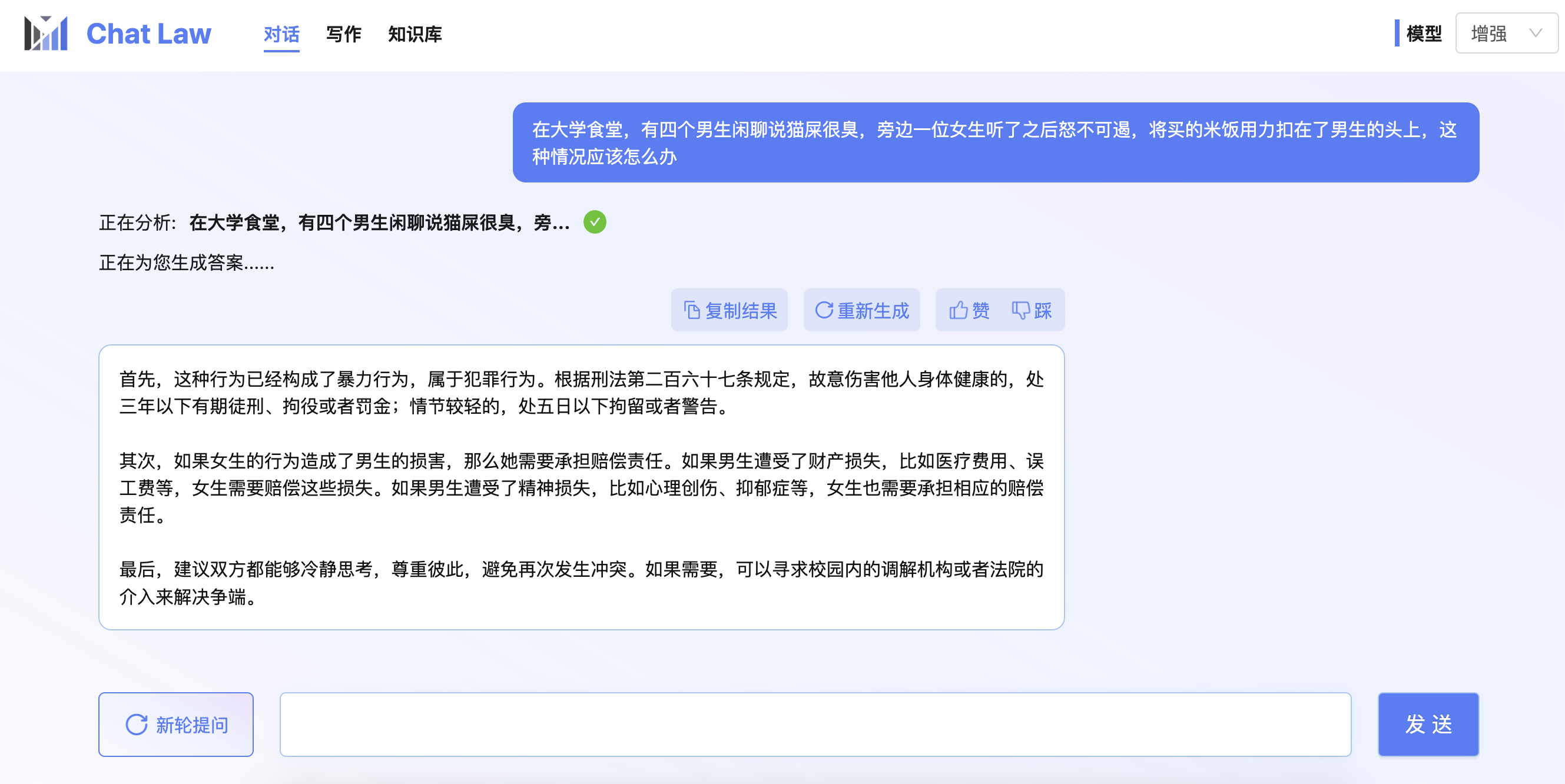Expand the model selector chevron arrow
The width and height of the screenshot is (1565, 784).
click(x=1535, y=34)
